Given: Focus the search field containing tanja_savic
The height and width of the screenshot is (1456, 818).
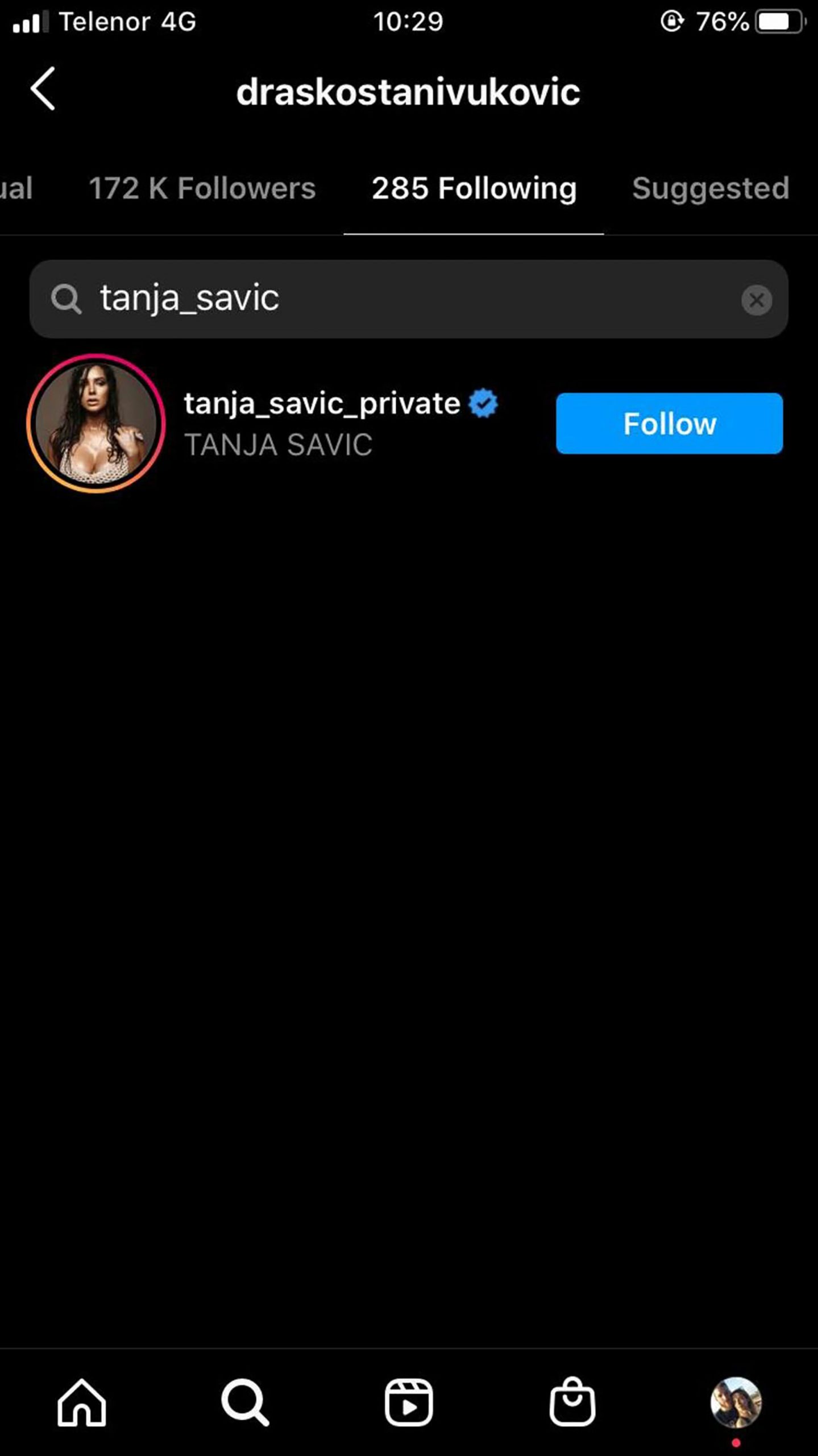Looking at the screenshot, I should click(409, 299).
